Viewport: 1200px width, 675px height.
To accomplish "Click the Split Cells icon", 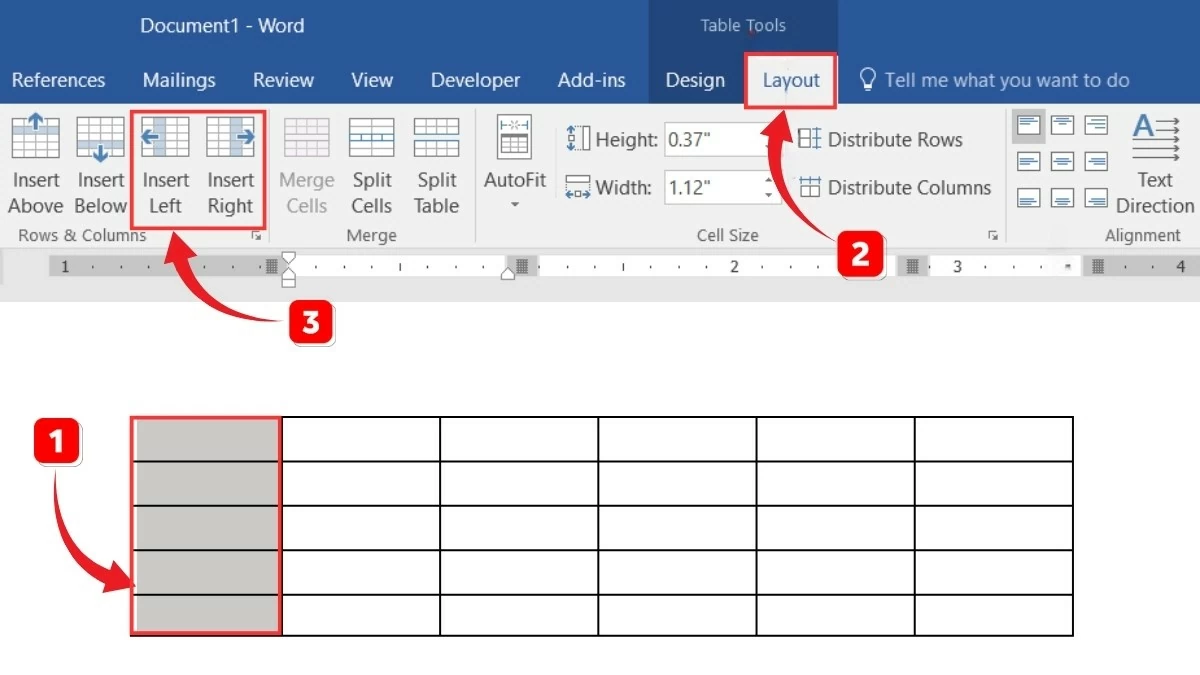I will (x=371, y=165).
